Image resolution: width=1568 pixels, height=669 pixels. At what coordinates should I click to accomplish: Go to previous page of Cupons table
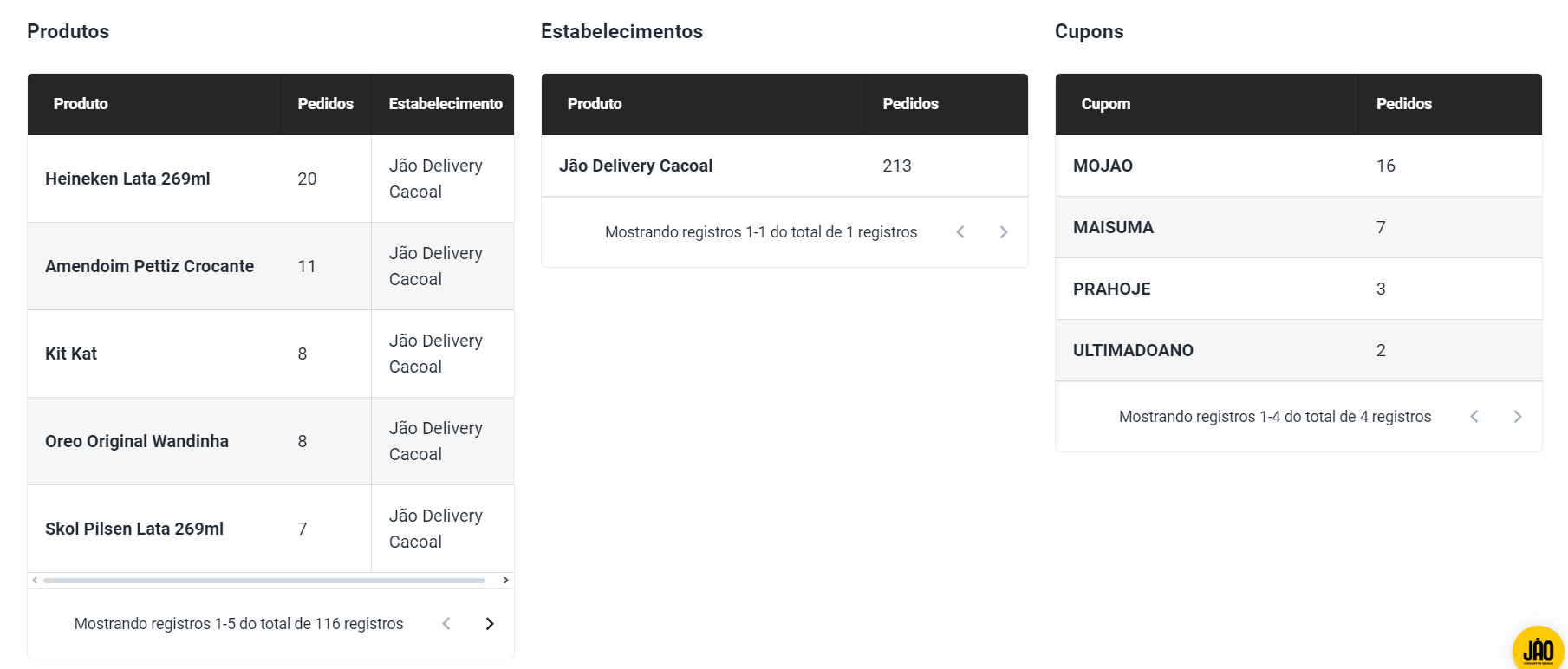[1474, 417]
